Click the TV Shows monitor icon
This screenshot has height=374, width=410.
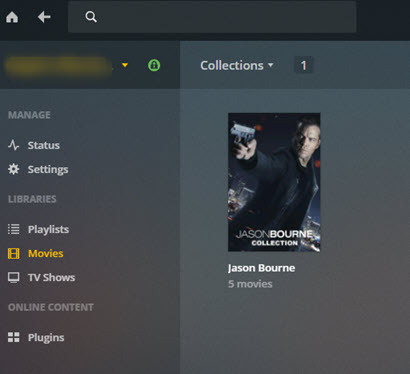point(14,277)
